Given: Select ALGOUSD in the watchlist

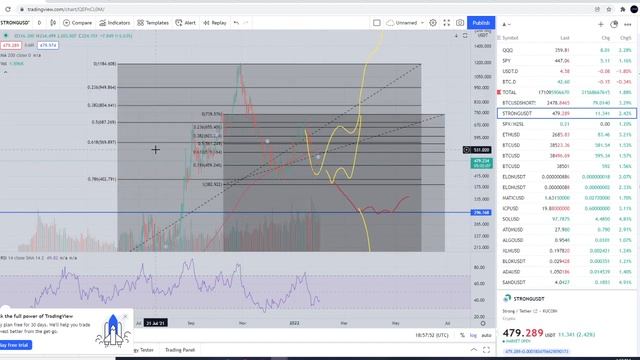Looking at the screenshot, I should point(567,240).
